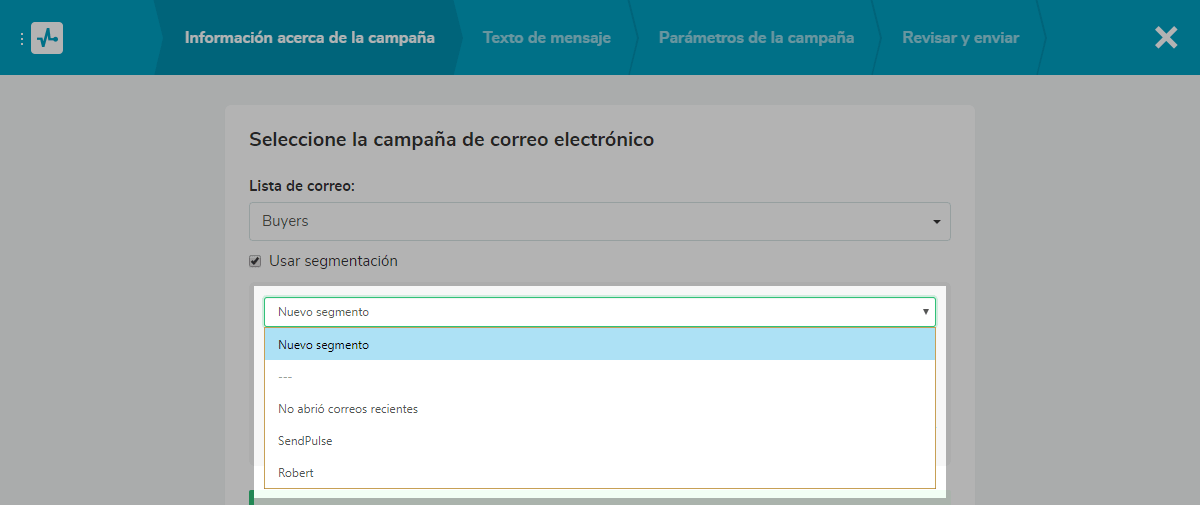The width and height of the screenshot is (1200, 505).
Task: Open the three-dot menu beside the logo
Action: point(21,38)
